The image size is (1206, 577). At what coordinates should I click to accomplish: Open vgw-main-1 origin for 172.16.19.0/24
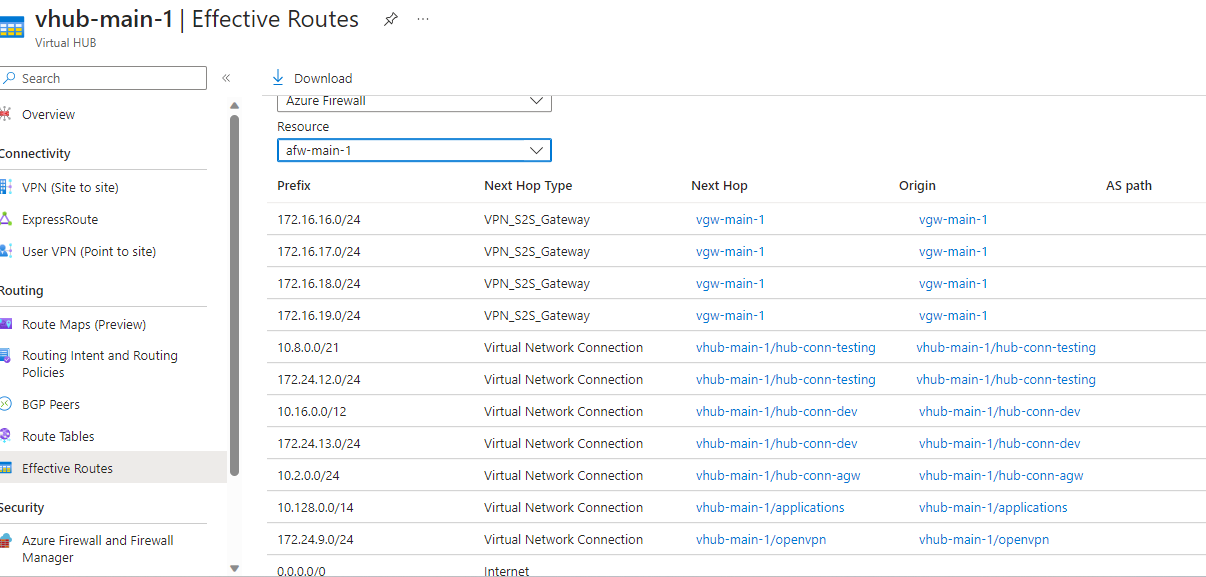[x=953, y=315]
